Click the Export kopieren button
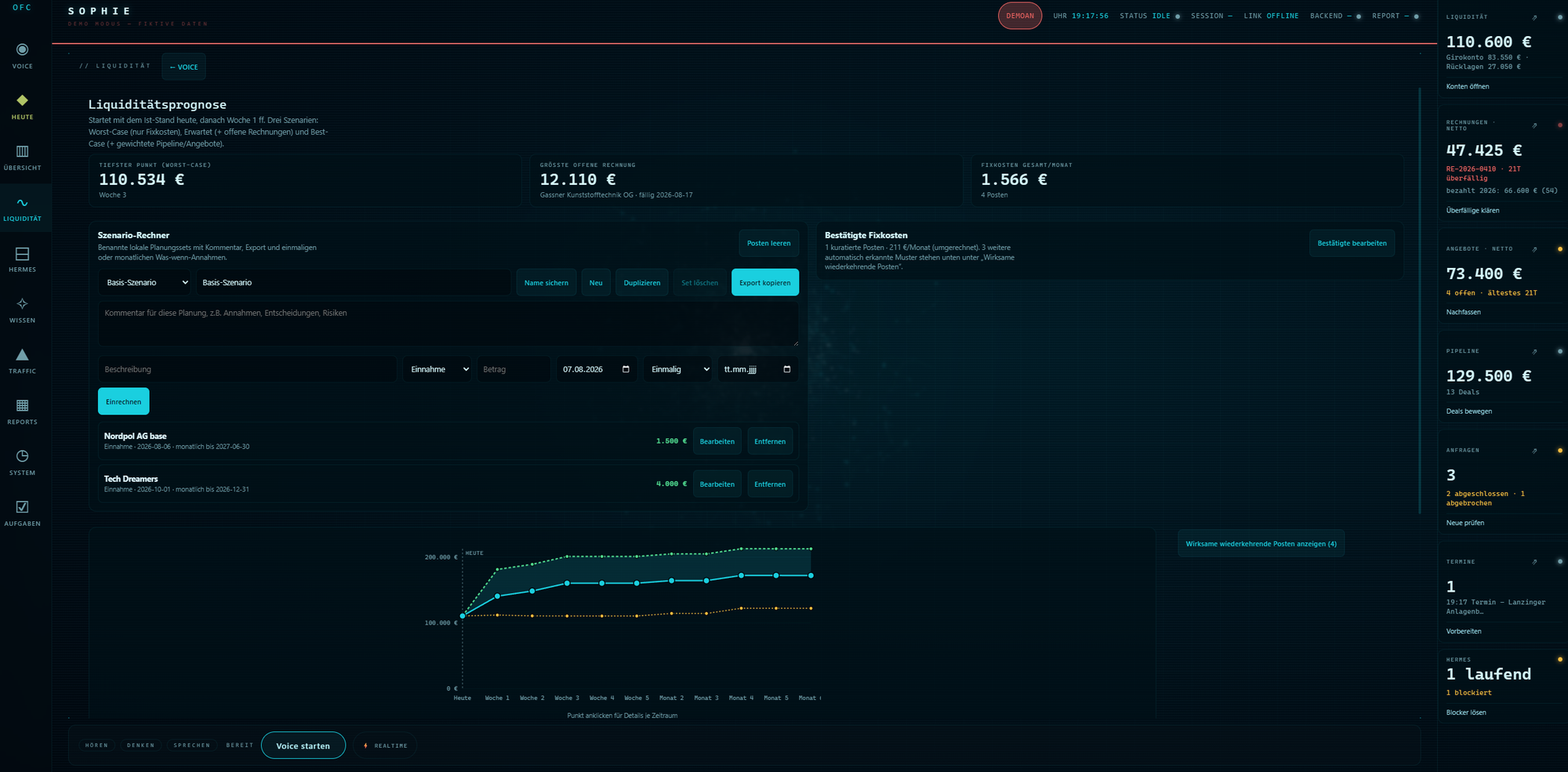 coord(765,283)
